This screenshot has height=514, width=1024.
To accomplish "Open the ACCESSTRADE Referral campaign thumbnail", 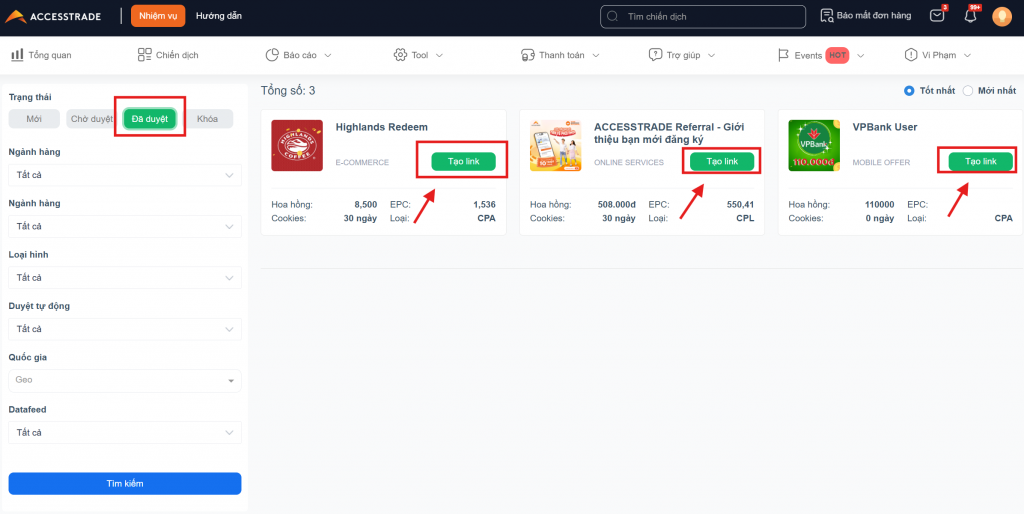I will coord(556,146).
